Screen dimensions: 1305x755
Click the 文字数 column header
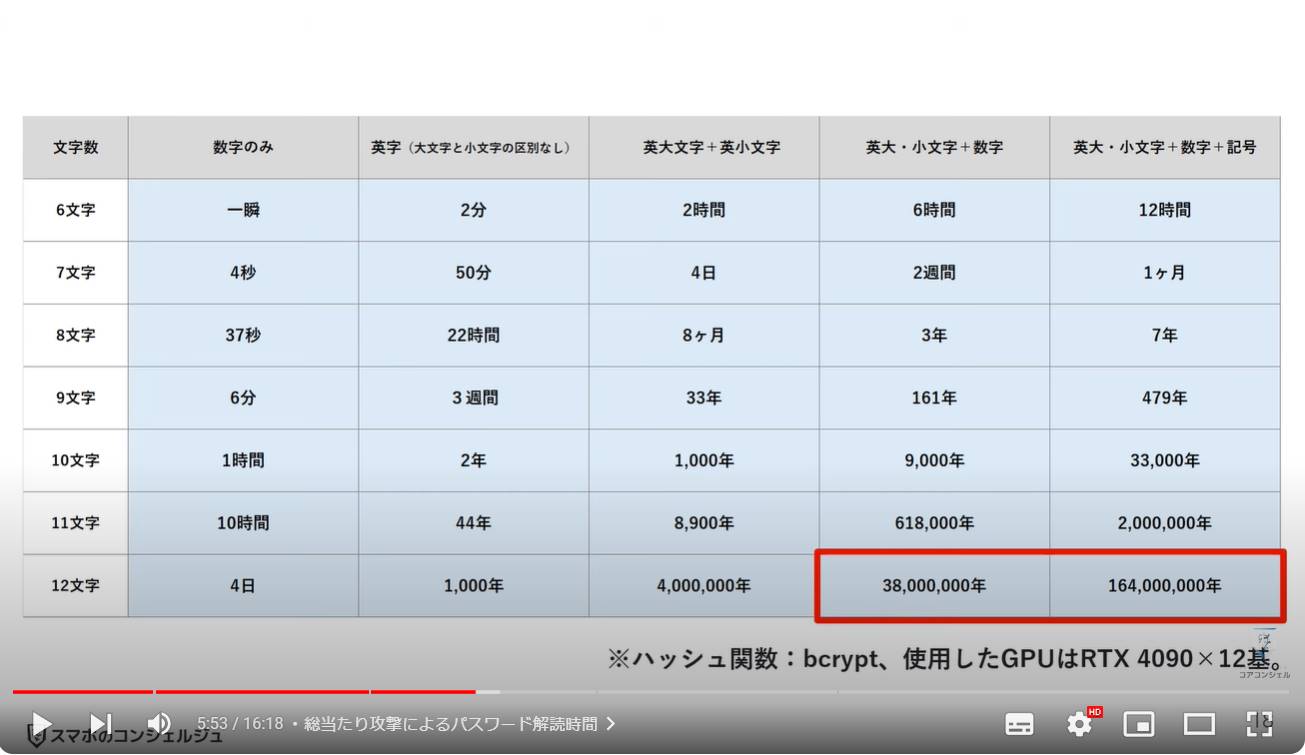point(76,147)
